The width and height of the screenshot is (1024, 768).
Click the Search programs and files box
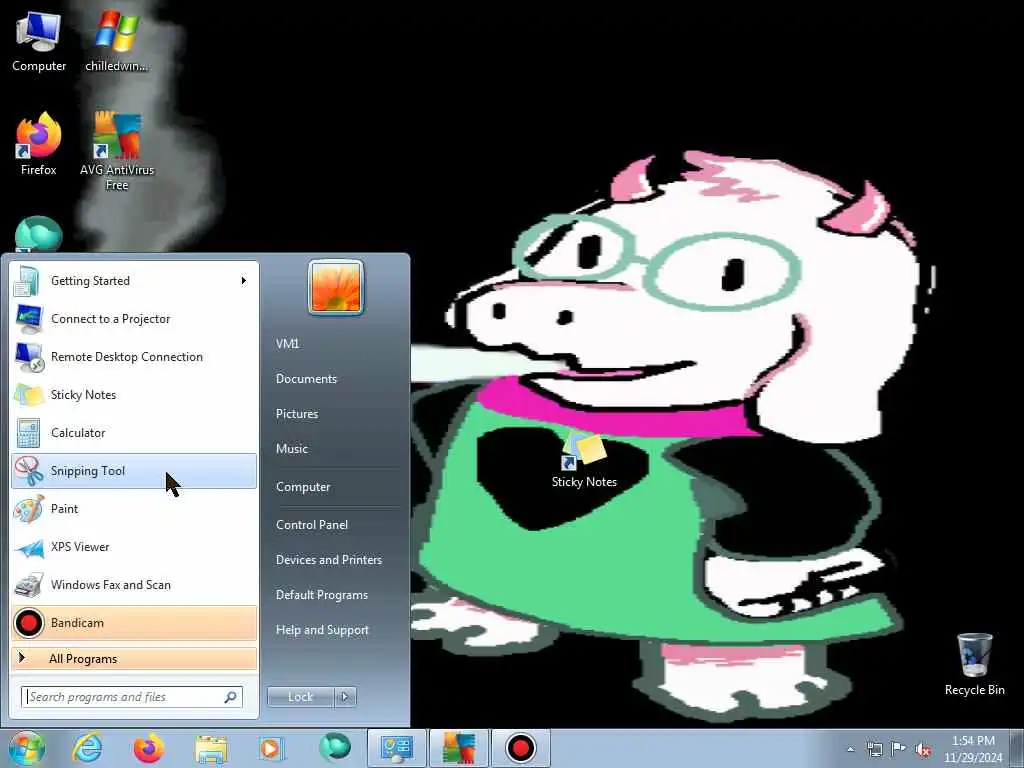pos(132,697)
